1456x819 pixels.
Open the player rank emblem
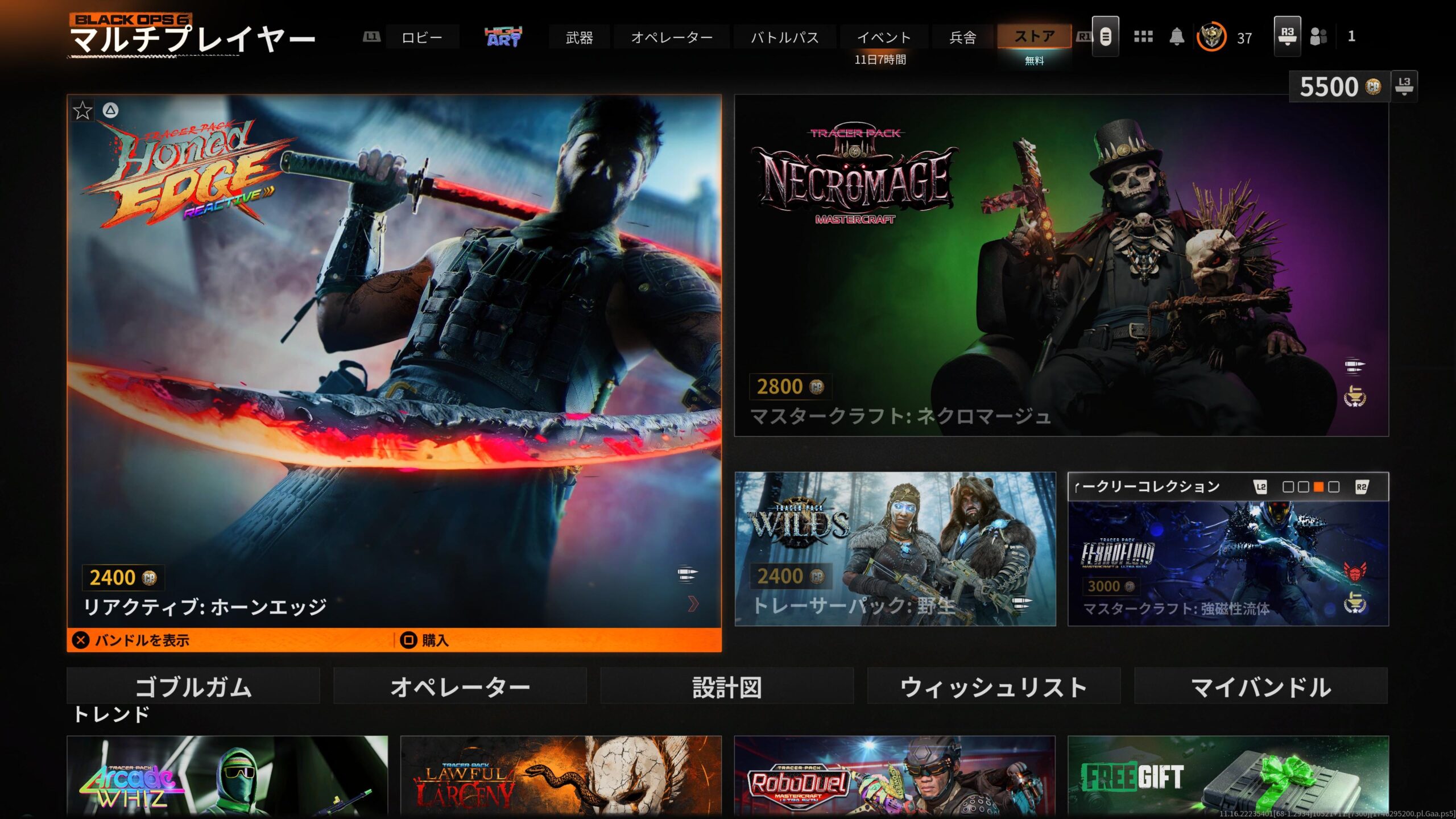1211,37
